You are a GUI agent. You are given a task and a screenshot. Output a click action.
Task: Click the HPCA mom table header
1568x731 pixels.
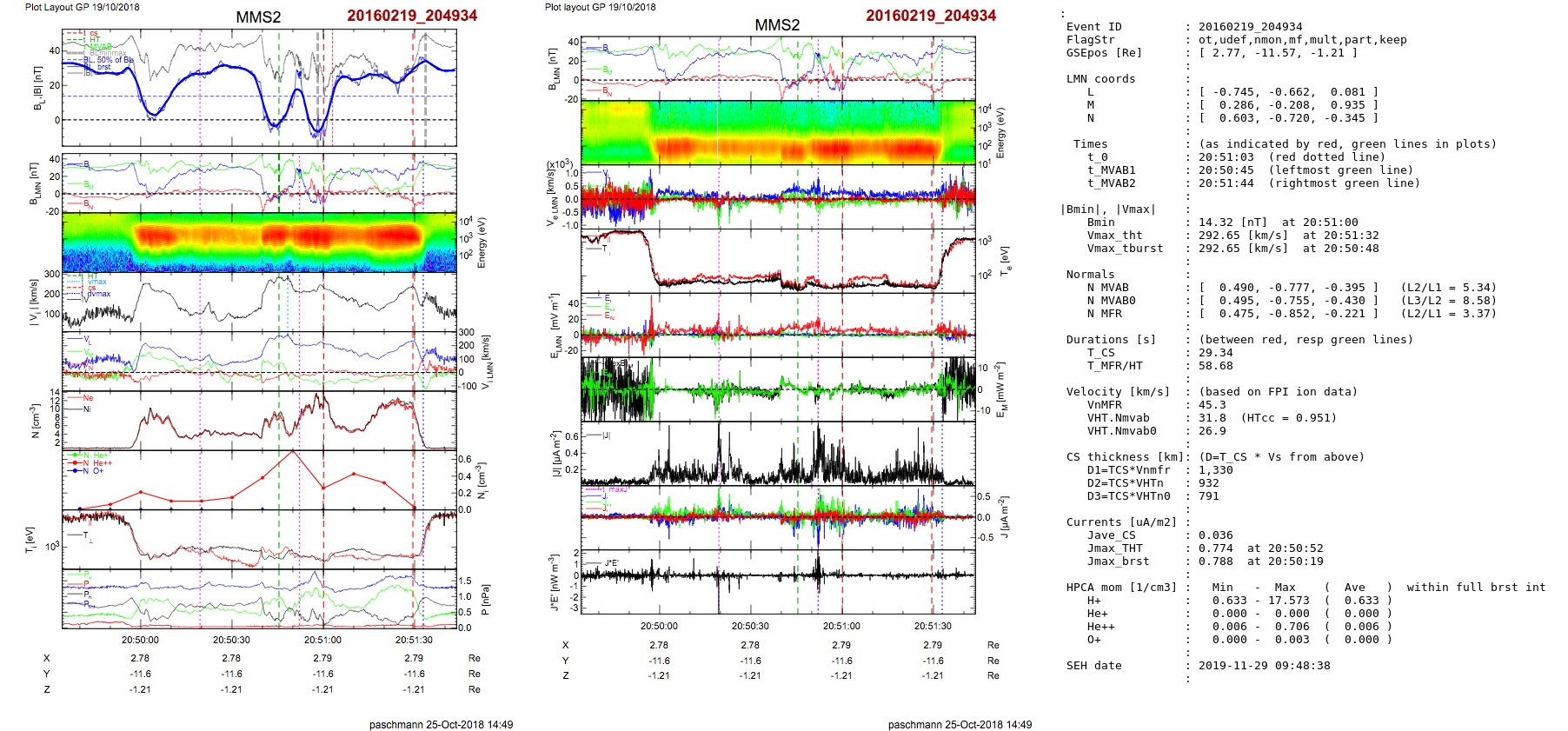1121,588
